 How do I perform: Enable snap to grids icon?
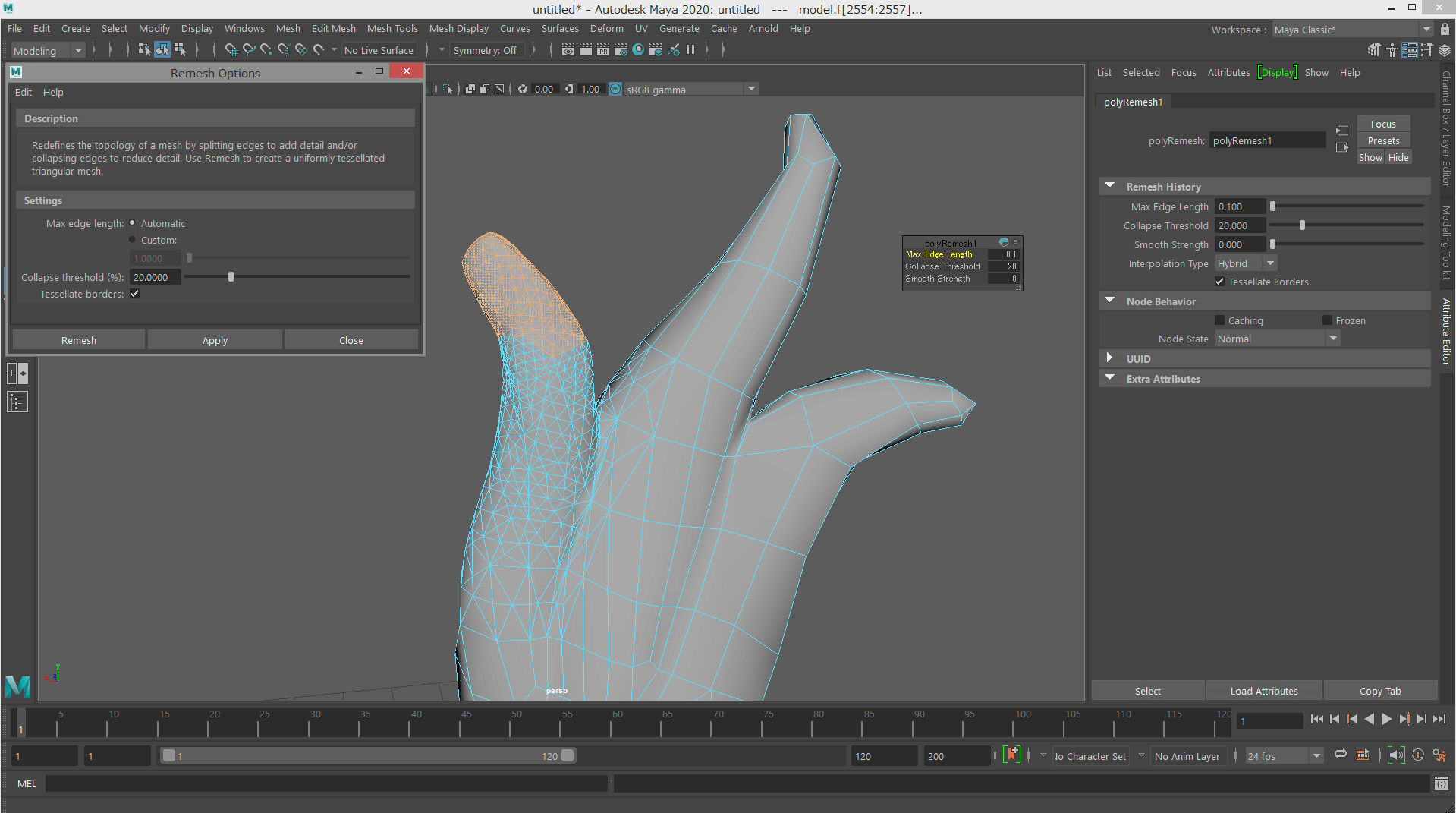tap(231, 50)
